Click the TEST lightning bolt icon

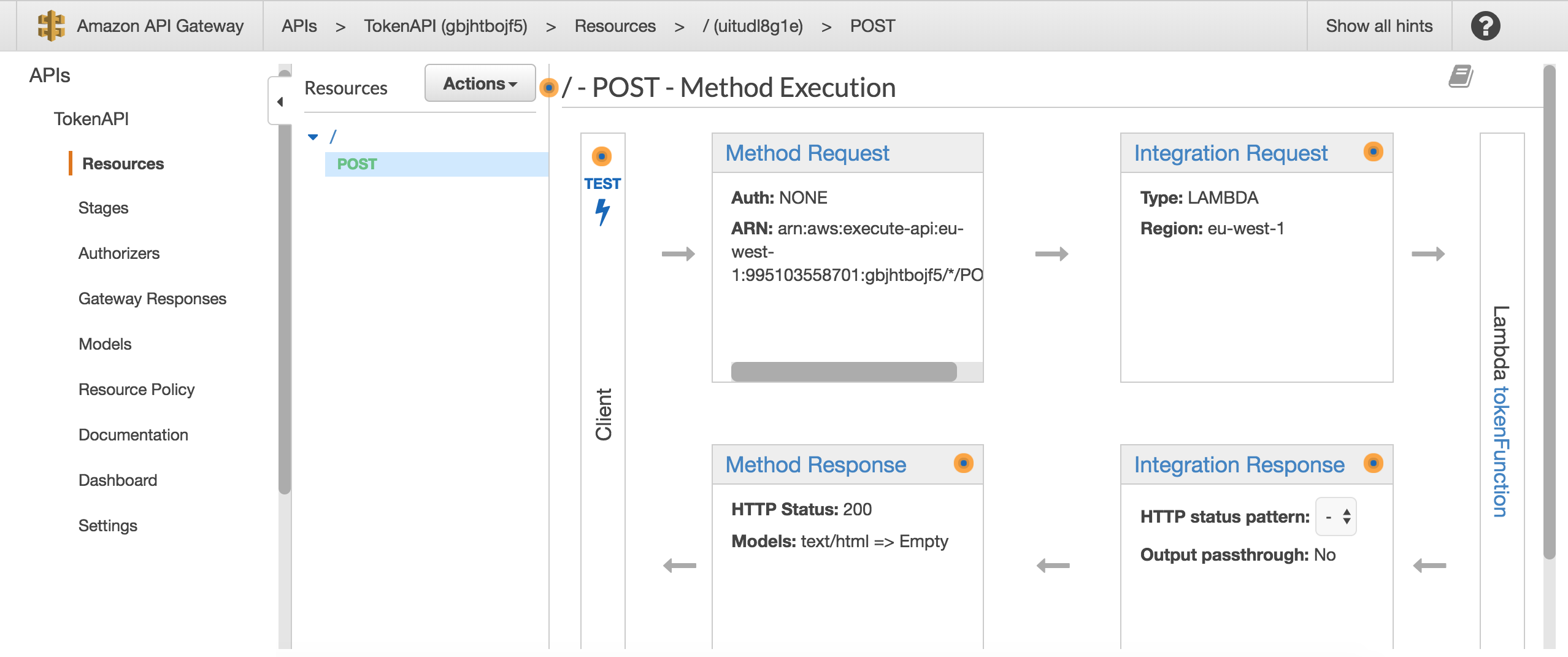602,211
